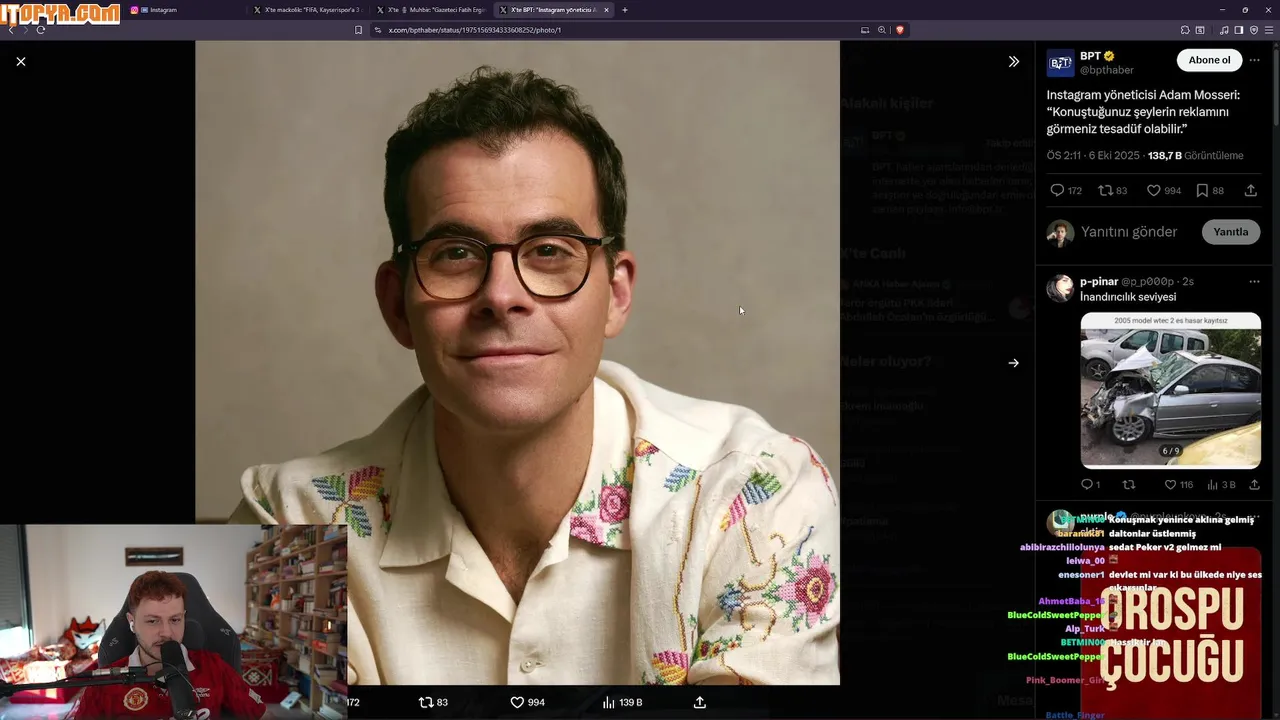The width and height of the screenshot is (1280, 720).
Task: Click the music note media control icon
Action: pyautogui.click(x=1224, y=30)
